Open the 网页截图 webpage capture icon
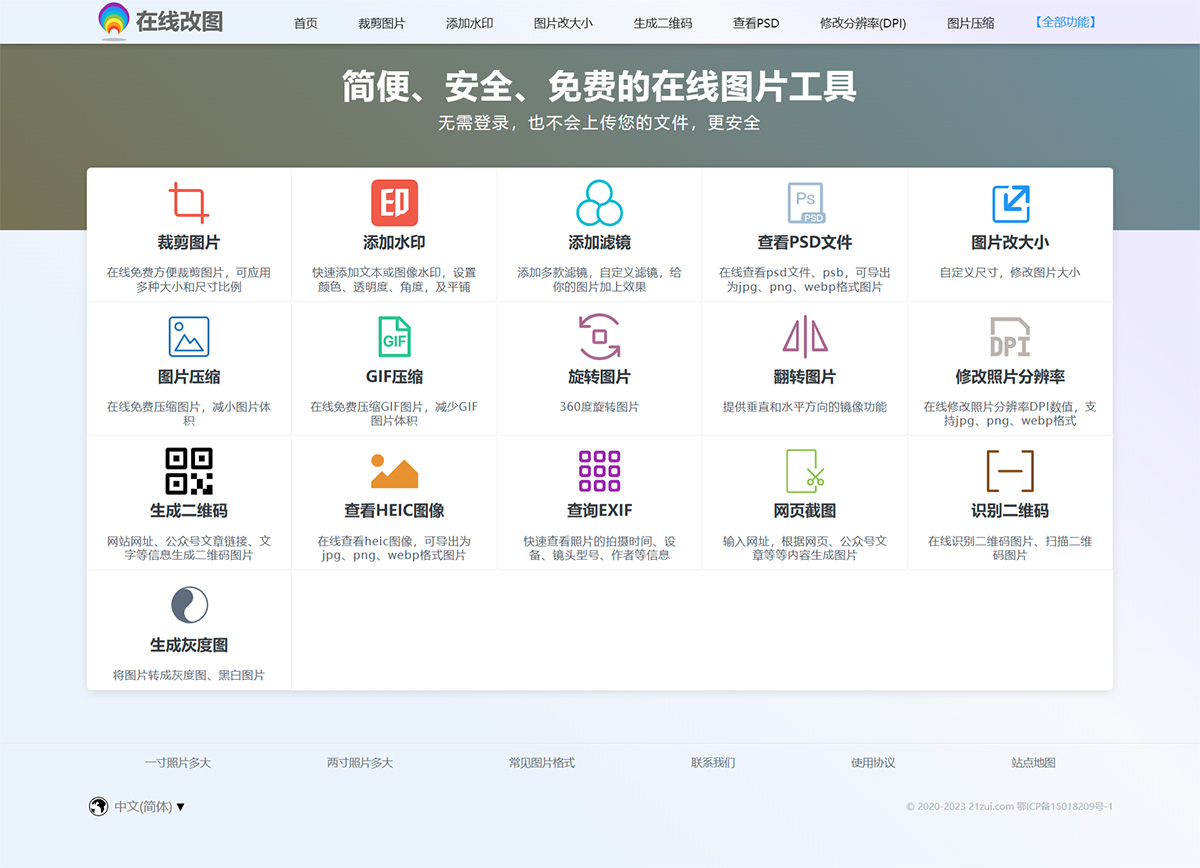The image size is (1200, 868). 806,470
